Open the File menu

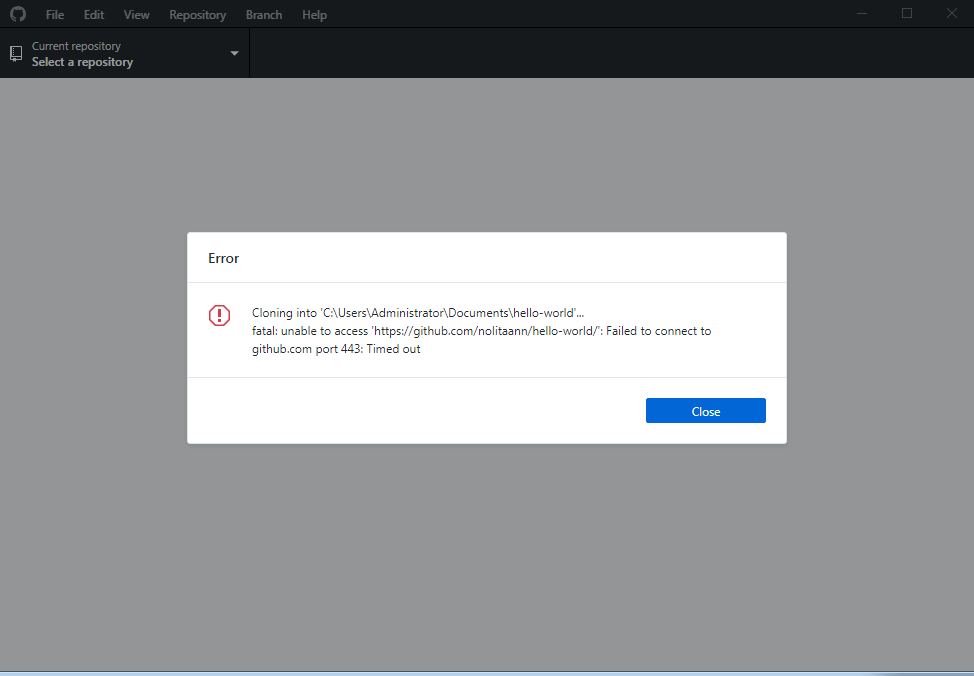point(55,14)
